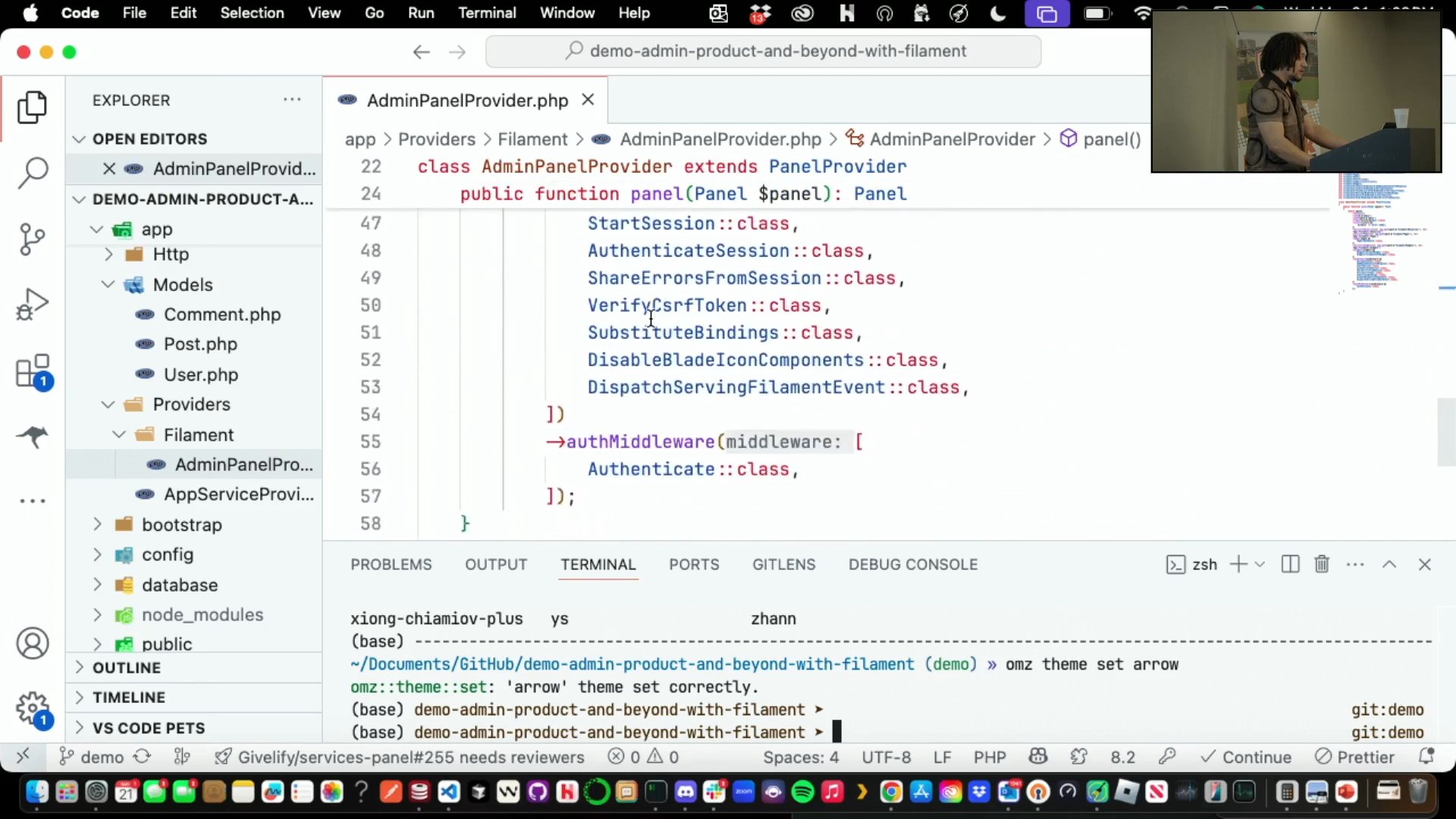Split the terminal panel
Image resolution: width=1456 pixels, height=819 pixels.
coord(1290,564)
